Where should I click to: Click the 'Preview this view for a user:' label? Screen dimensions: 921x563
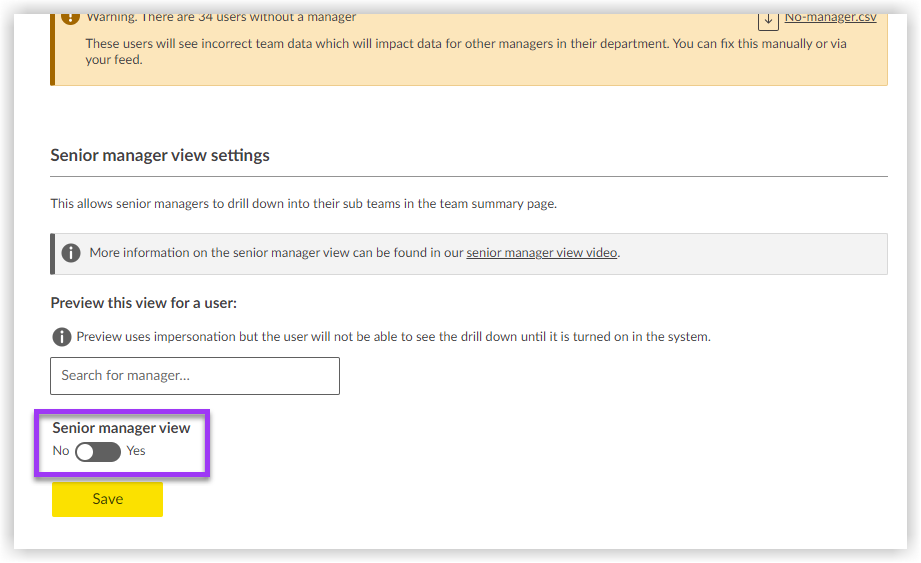pyautogui.click(x=143, y=303)
